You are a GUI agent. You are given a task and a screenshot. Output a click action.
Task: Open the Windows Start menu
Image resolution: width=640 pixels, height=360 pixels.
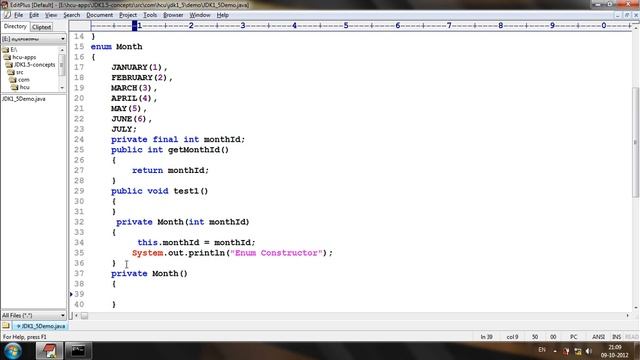point(13,351)
